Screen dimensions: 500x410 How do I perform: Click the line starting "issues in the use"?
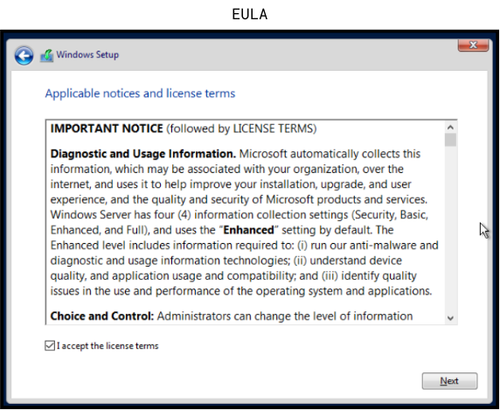[x=241, y=291]
